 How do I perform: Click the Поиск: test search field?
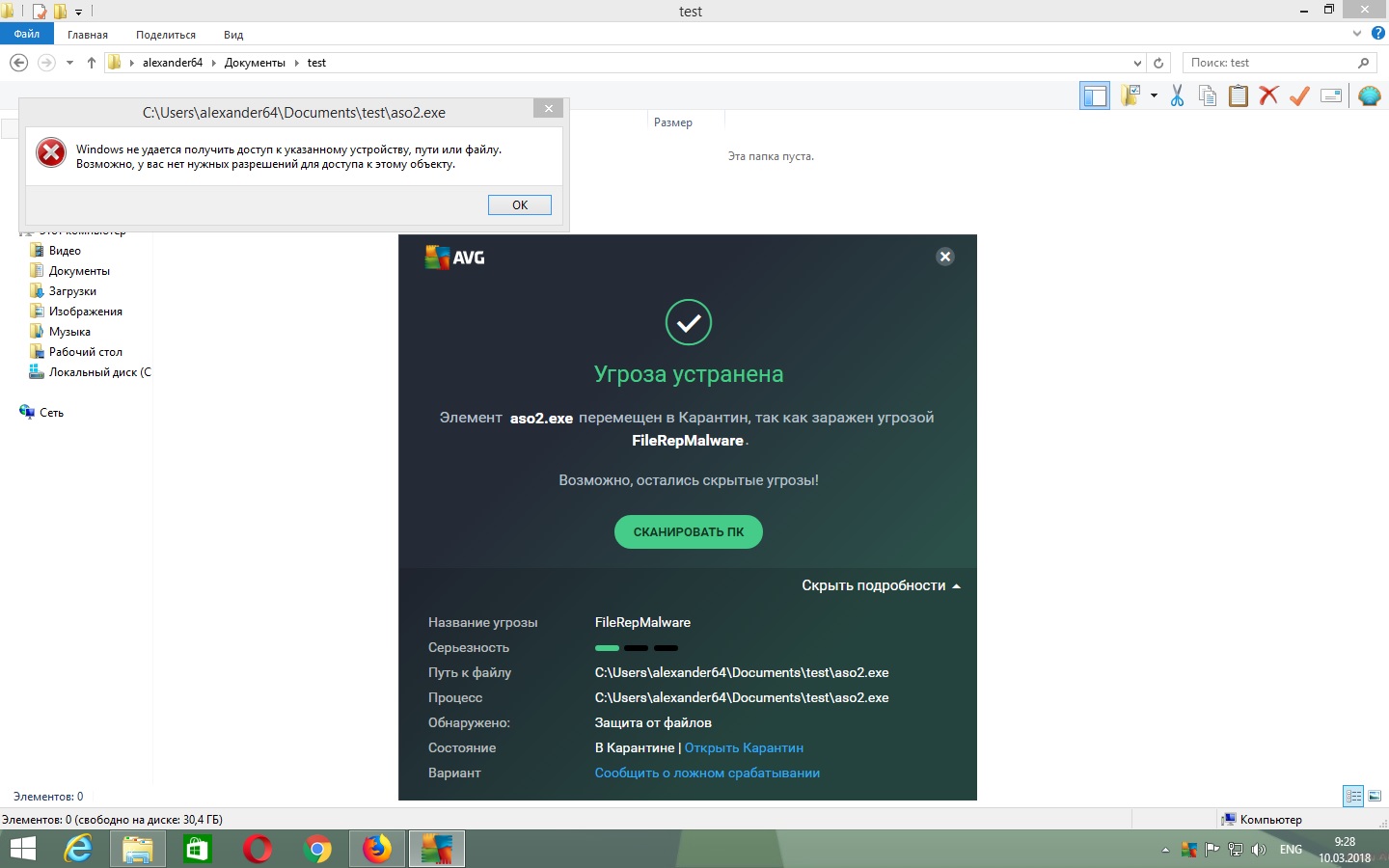tap(1278, 63)
